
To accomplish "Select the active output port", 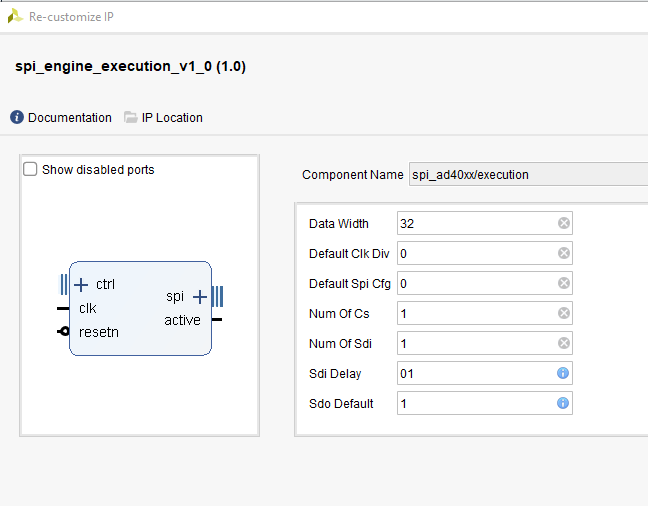I will [182, 320].
